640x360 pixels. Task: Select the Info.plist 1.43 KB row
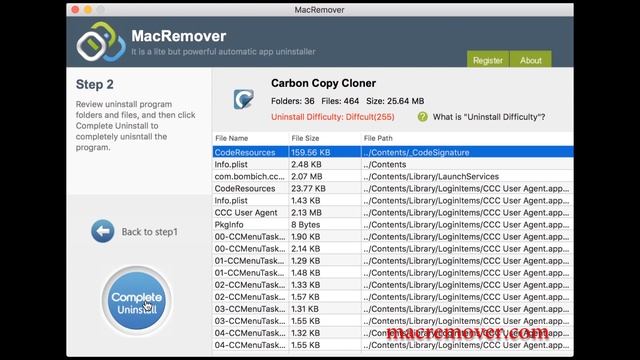pyautogui.click(x=393, y=200)
